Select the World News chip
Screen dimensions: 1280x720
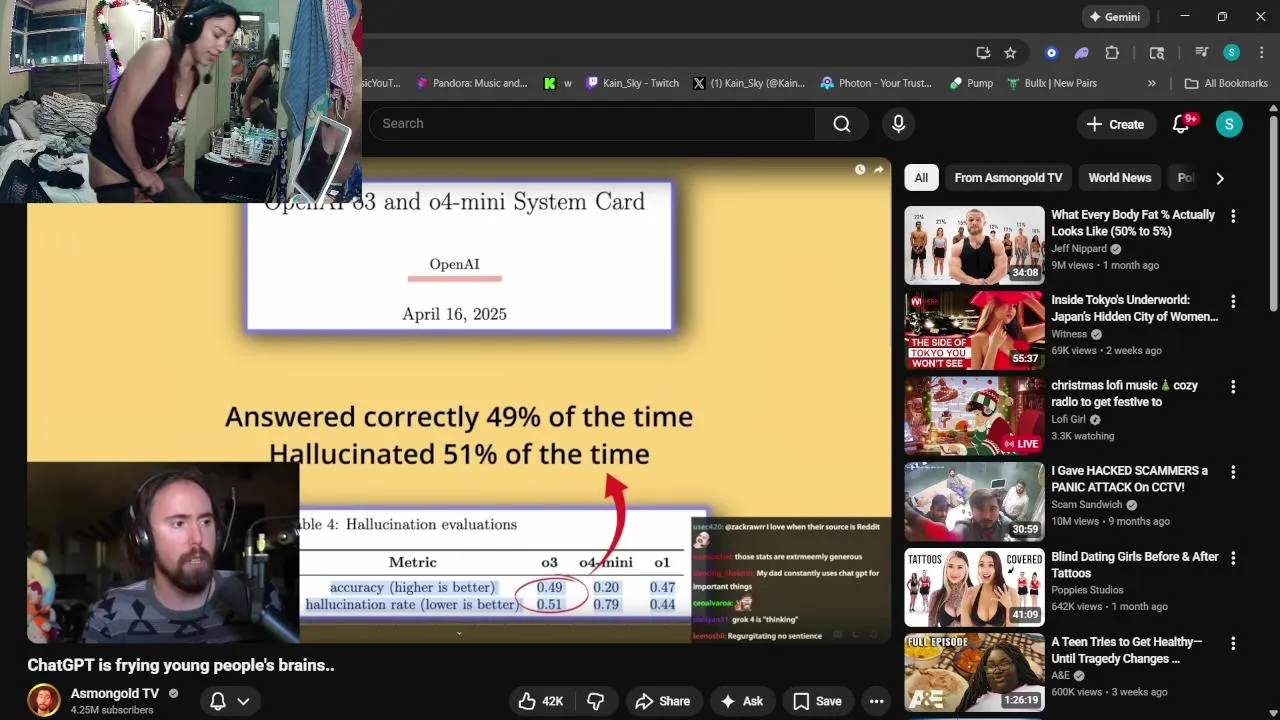[1119, 178]
